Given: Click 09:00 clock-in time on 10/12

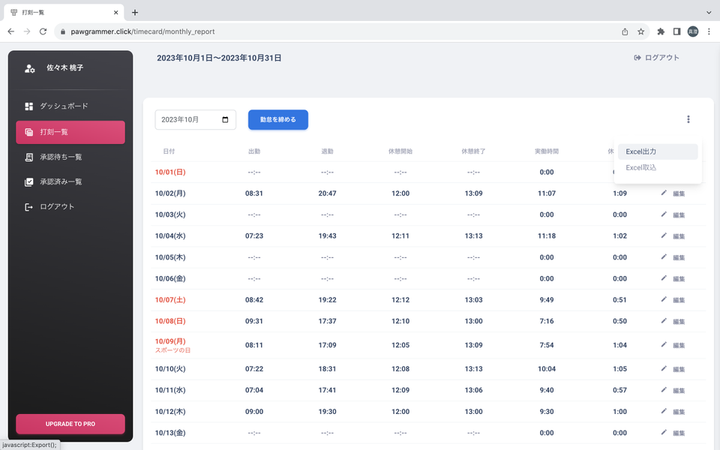Looking at the screenshot, I should (254, 411).
